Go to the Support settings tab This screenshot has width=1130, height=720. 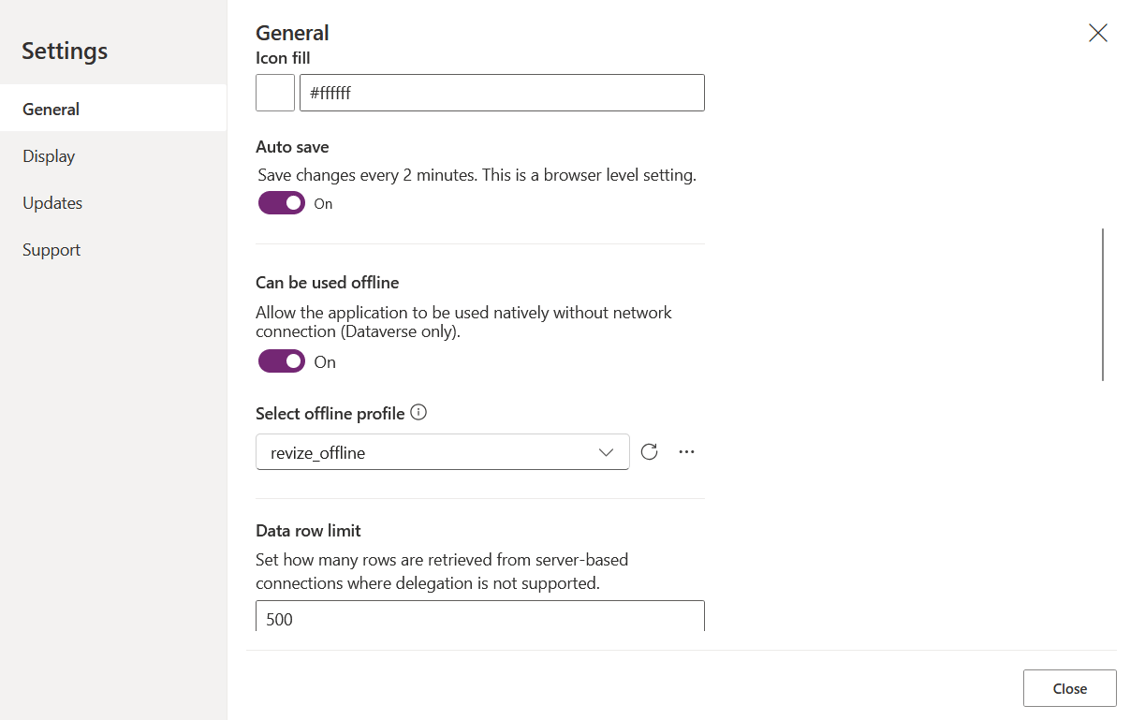click(51, 250)
